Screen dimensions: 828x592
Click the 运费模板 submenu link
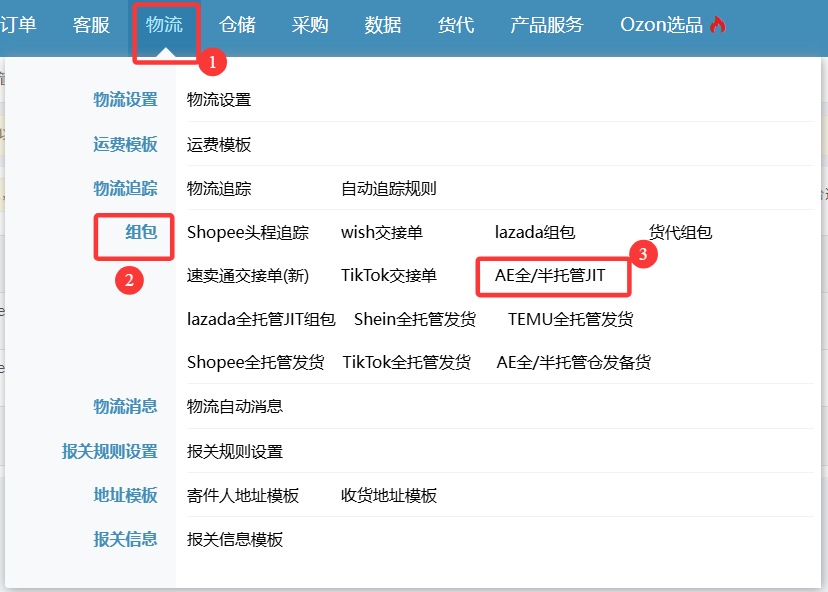219,145
